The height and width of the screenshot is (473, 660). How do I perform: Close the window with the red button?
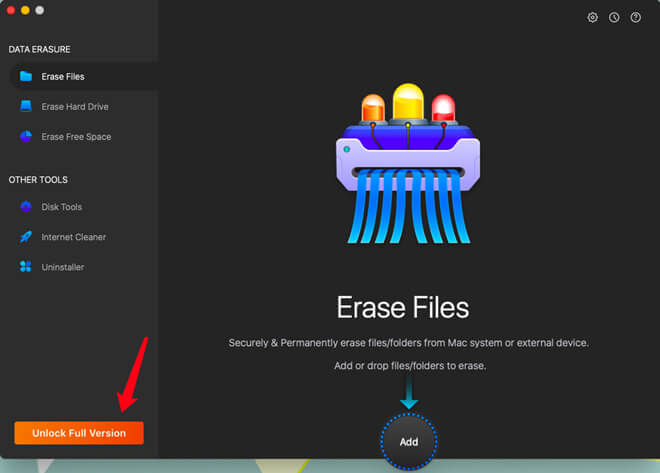(x=11, y=10)
